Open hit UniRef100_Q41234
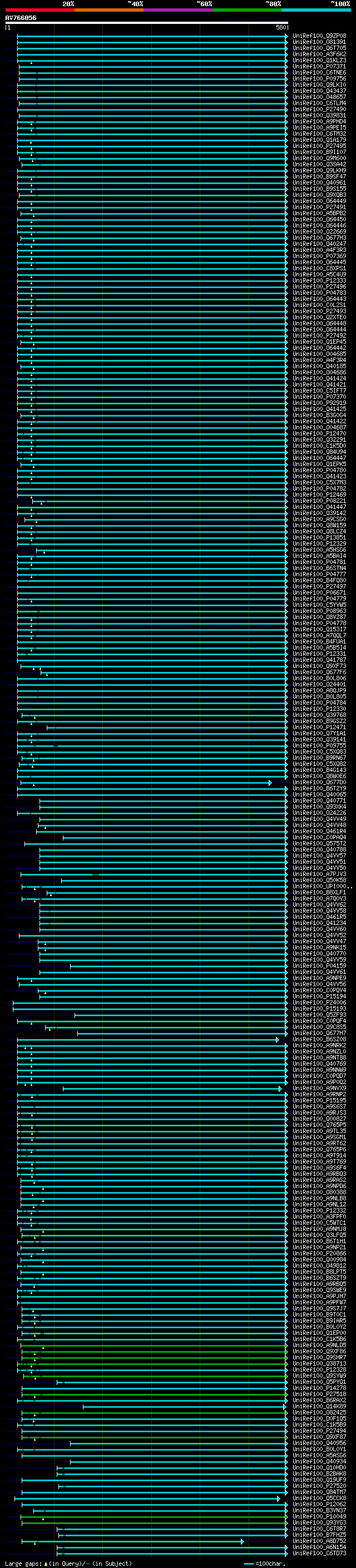356x1568 pixels. [x=319, y=923]
